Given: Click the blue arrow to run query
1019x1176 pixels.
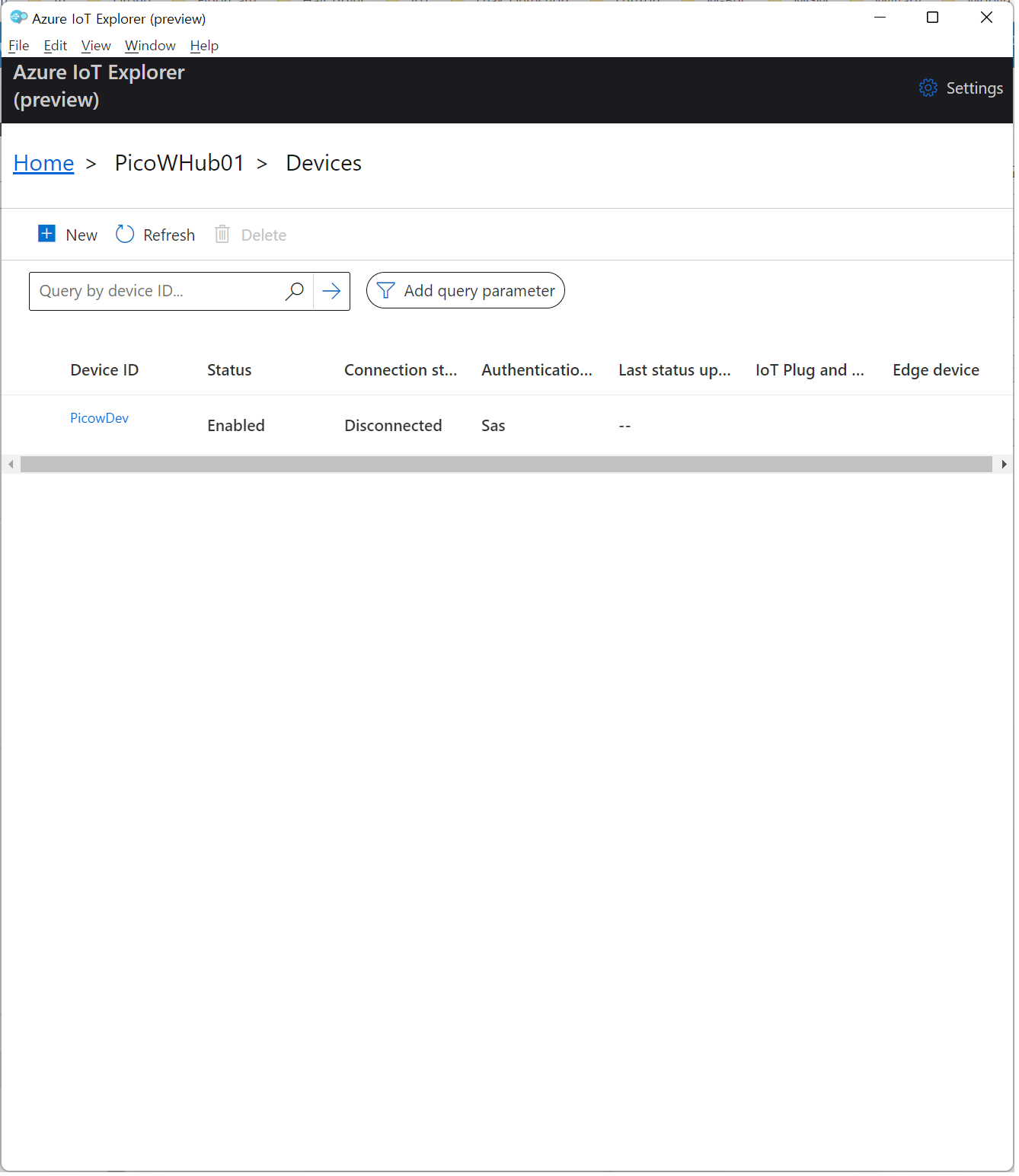Looking at the screenshot, I should (331, 291).
